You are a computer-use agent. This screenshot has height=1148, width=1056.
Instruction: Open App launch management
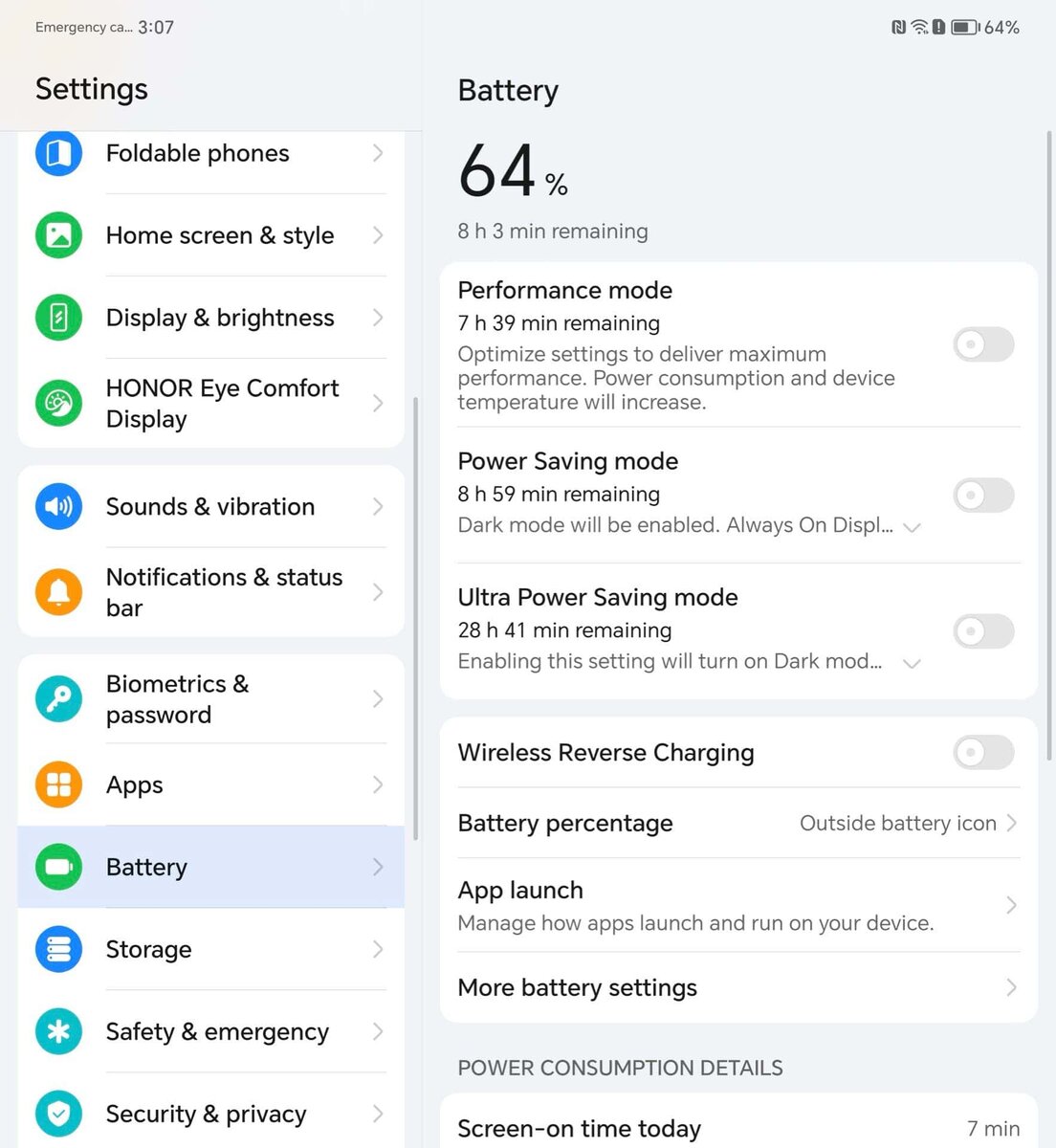pos(738,905)
